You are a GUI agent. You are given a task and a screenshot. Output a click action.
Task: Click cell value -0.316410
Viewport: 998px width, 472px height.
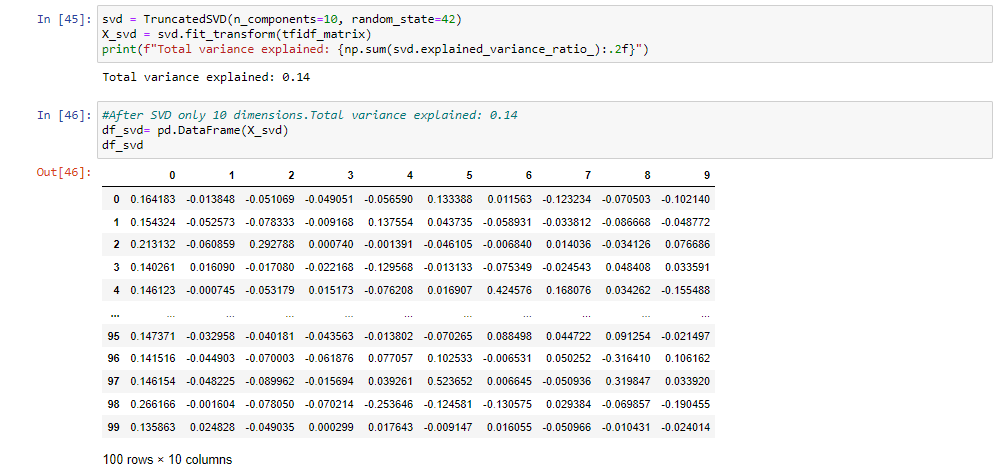pos(626,359)
